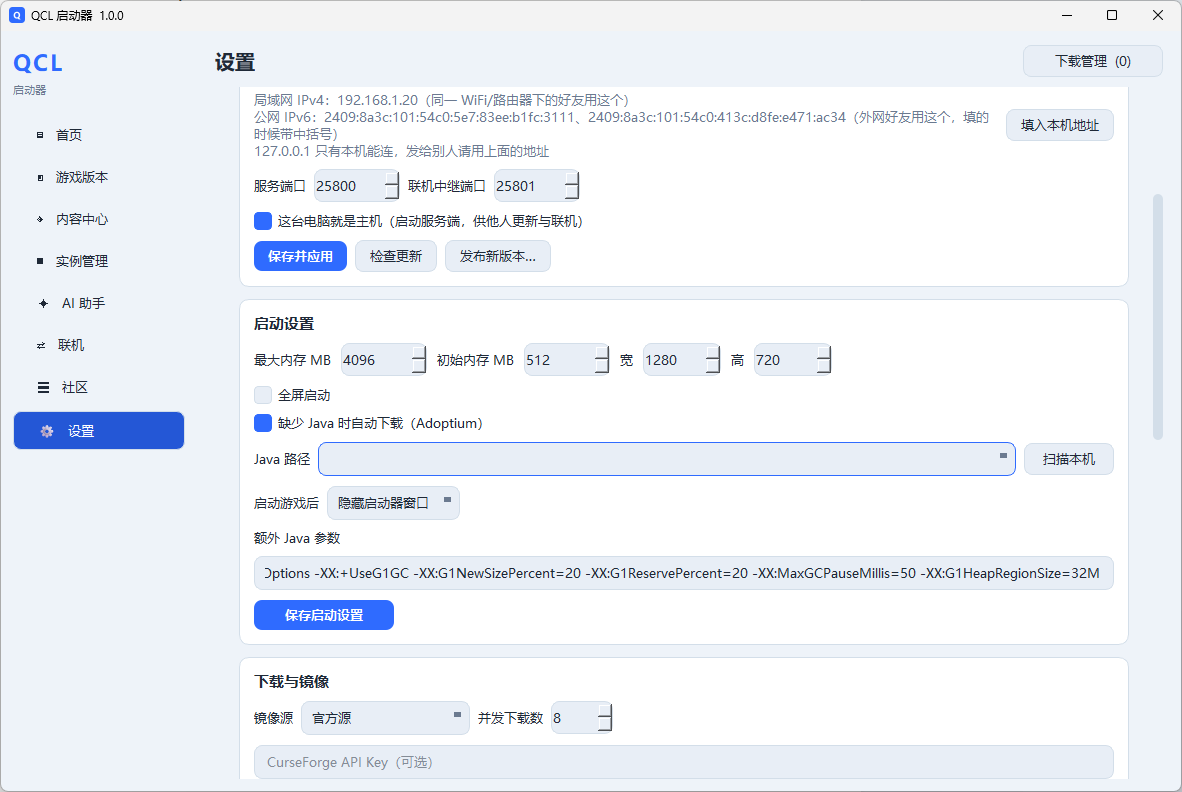Minimize the QCL launcher window

tap(1067, 15)
